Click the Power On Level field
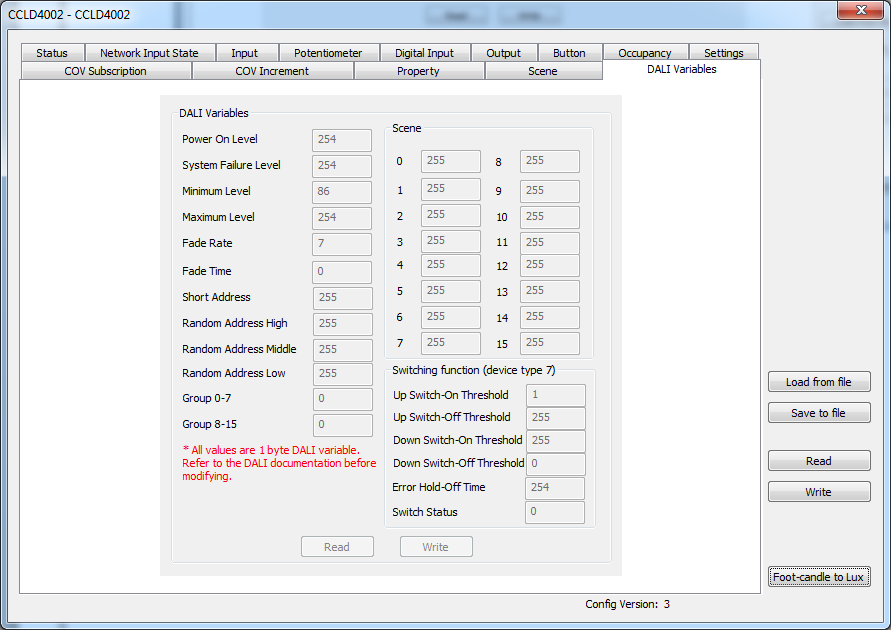Viewport: 891px width, 630px height. (342, 140)
